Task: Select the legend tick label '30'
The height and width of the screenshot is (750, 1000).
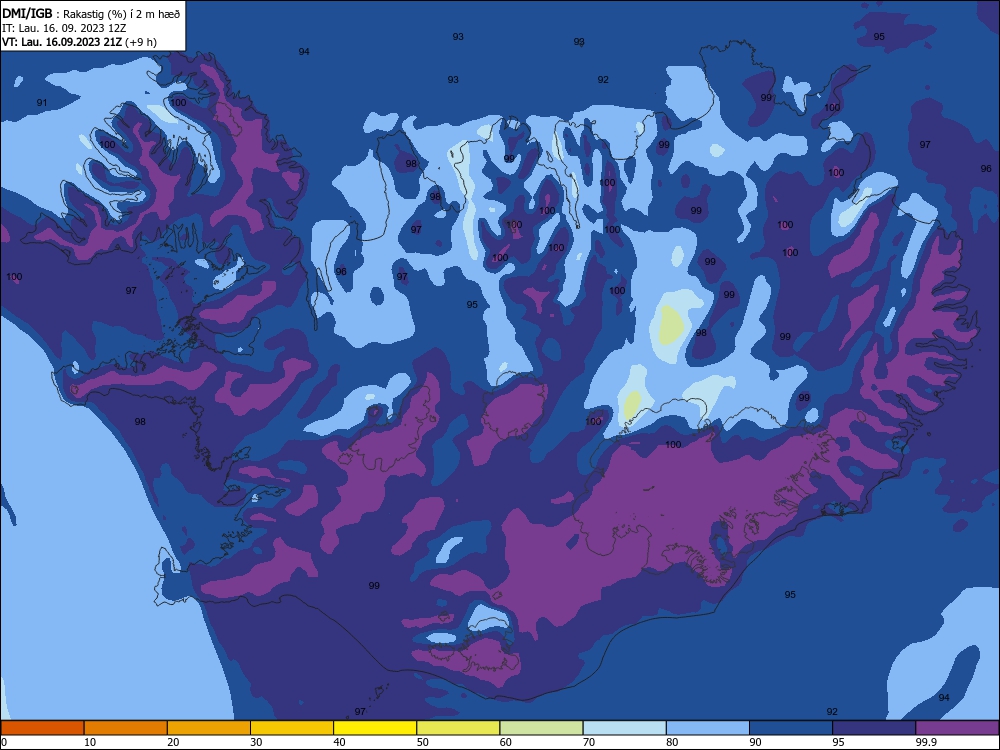Action: (256, 742)
